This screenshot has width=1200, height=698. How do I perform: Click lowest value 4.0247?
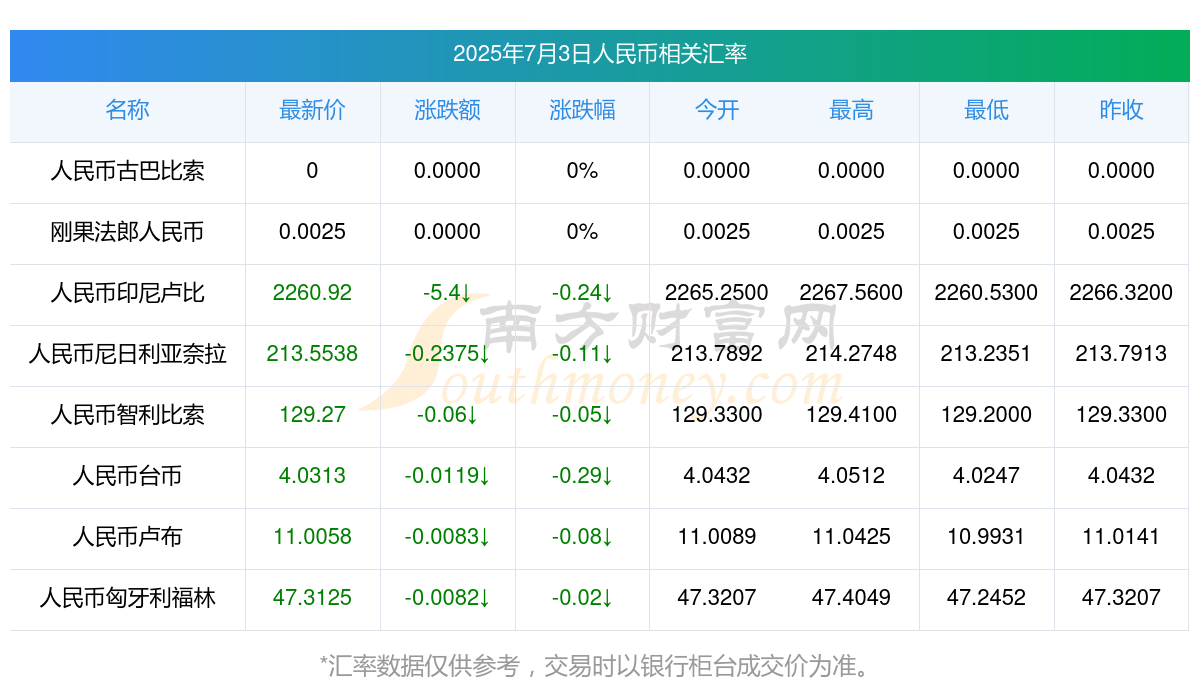pyautogui.click(x=986, y=476)
